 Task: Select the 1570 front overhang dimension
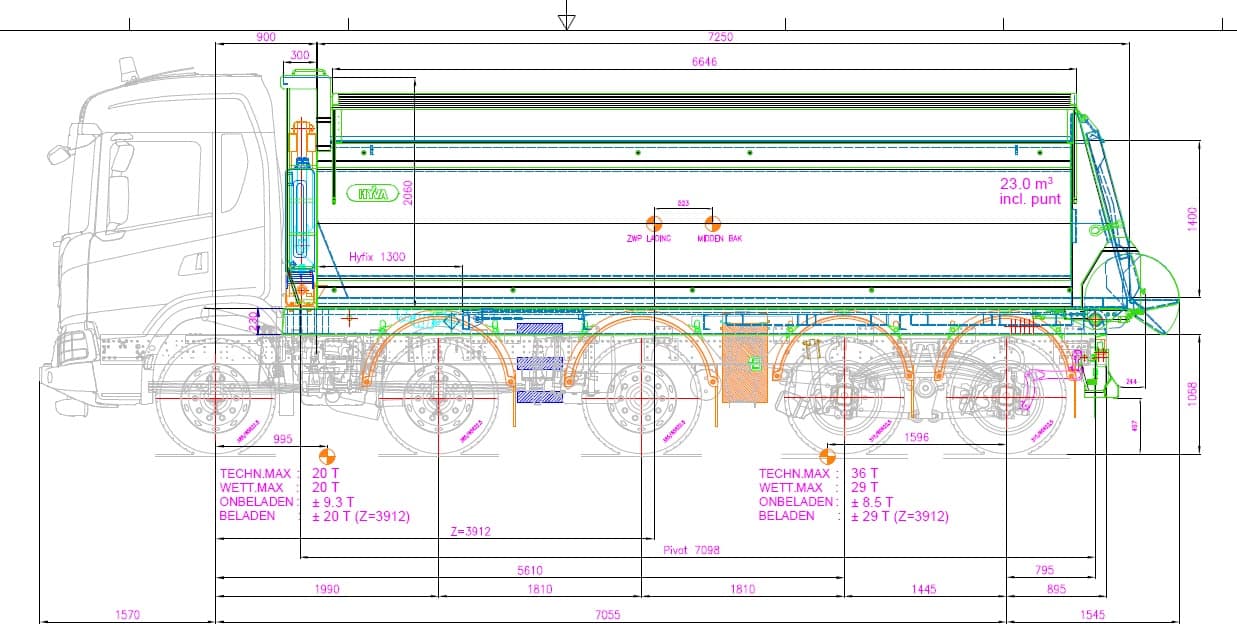127,615
